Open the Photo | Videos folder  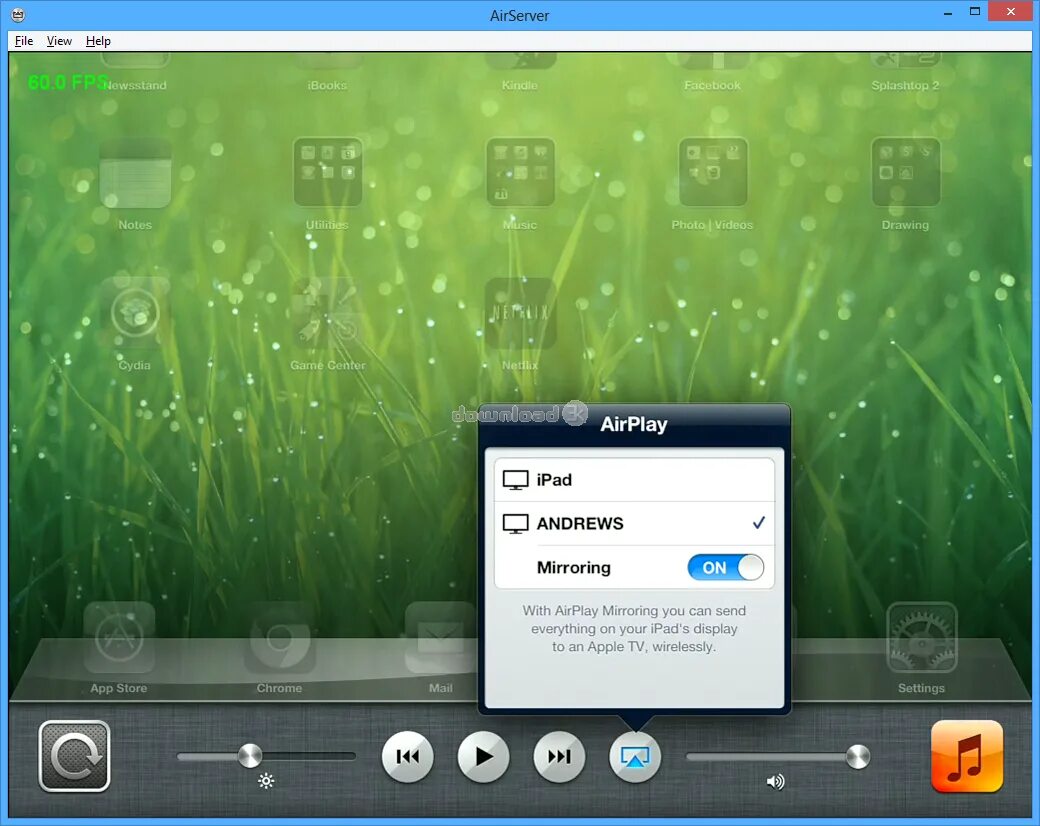(713, 172)
